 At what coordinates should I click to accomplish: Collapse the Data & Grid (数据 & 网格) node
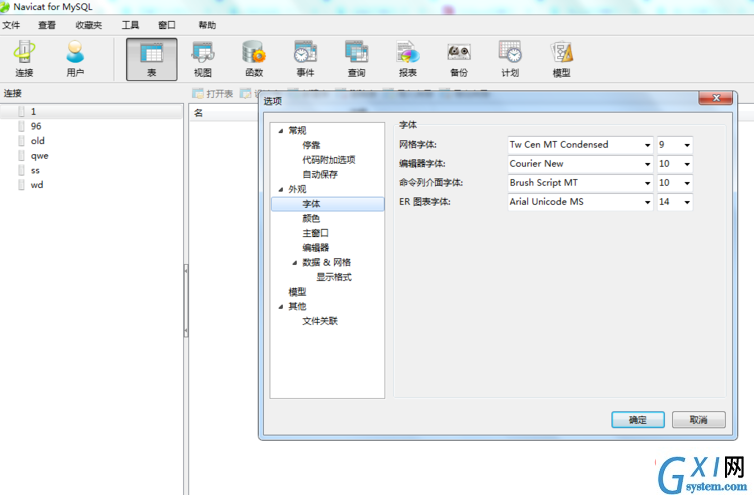[x=295, y=263]
